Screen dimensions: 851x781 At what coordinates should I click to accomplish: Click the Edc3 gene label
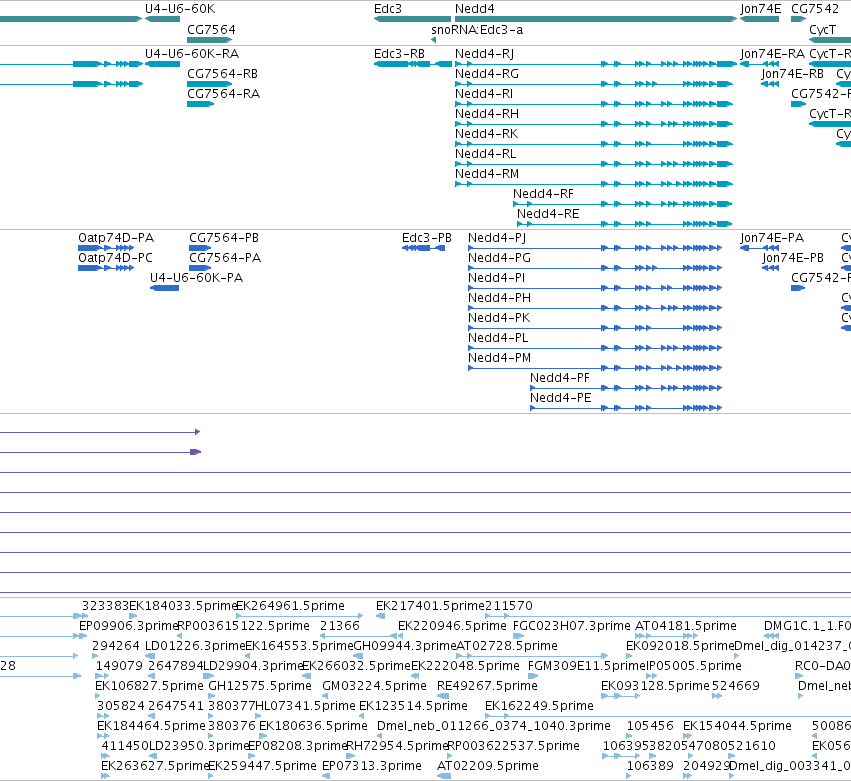(x=388, y=9)
